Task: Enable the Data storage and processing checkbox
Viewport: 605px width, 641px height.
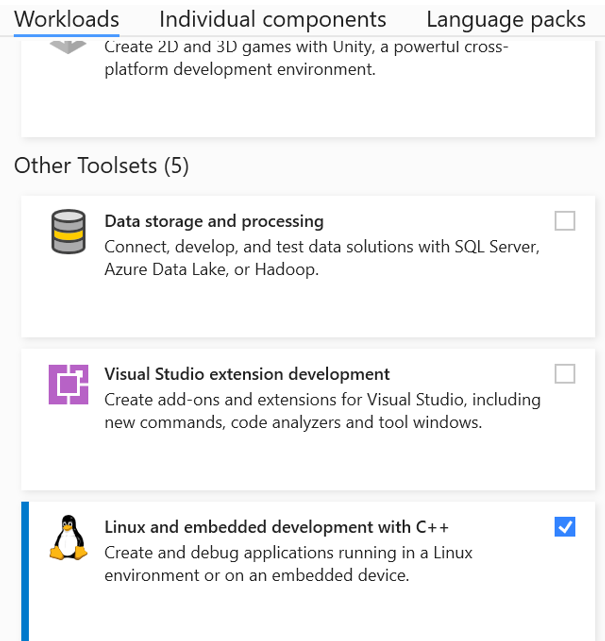Action: [x=565, y=221]
